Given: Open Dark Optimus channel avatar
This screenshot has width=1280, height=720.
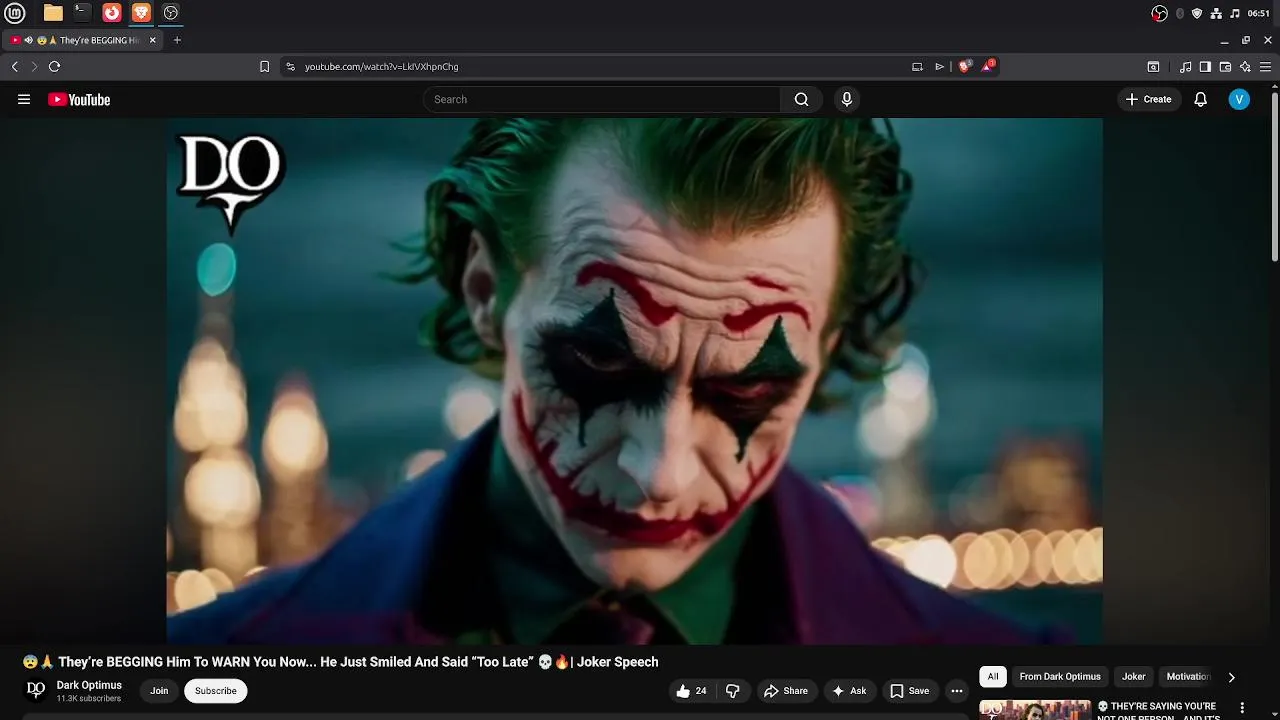Looking at the screenshot, I should (36, 690).
